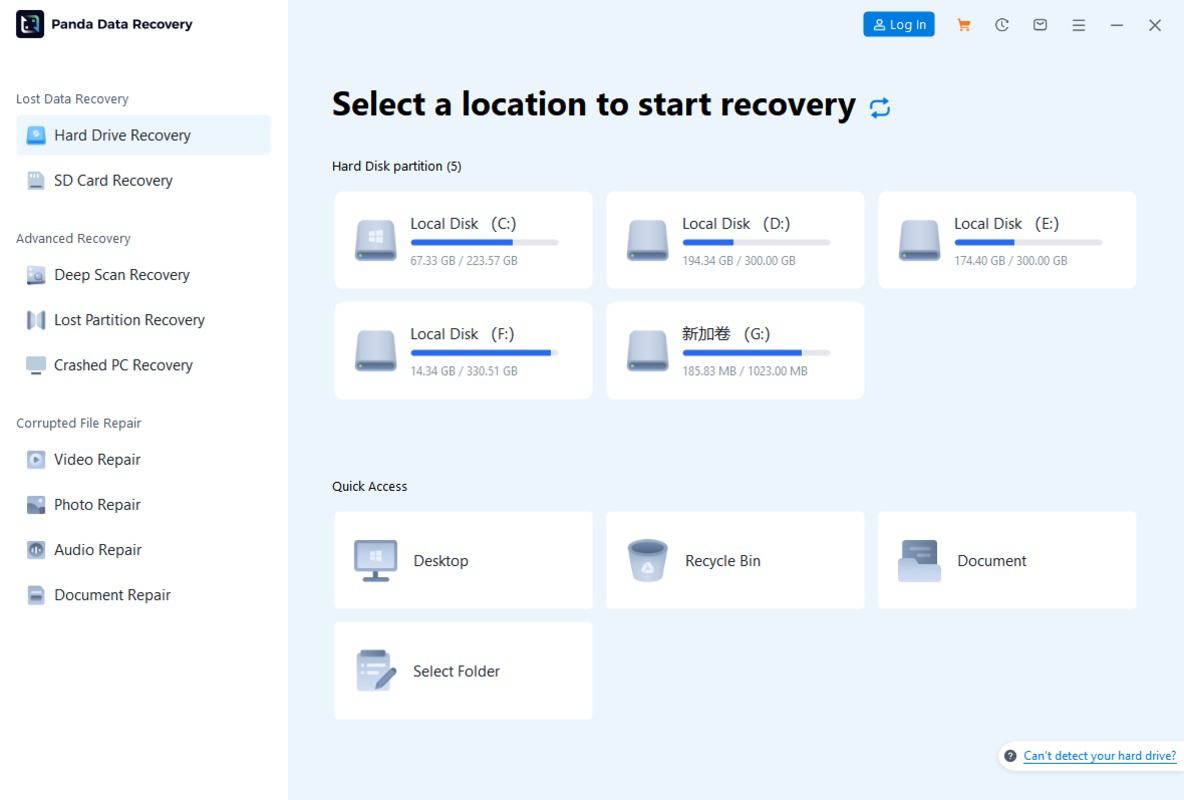The height and width of the screenshot is (800, 1184).
Task: Open "Can't detect your hard drive?" link
Action: 1099,756
